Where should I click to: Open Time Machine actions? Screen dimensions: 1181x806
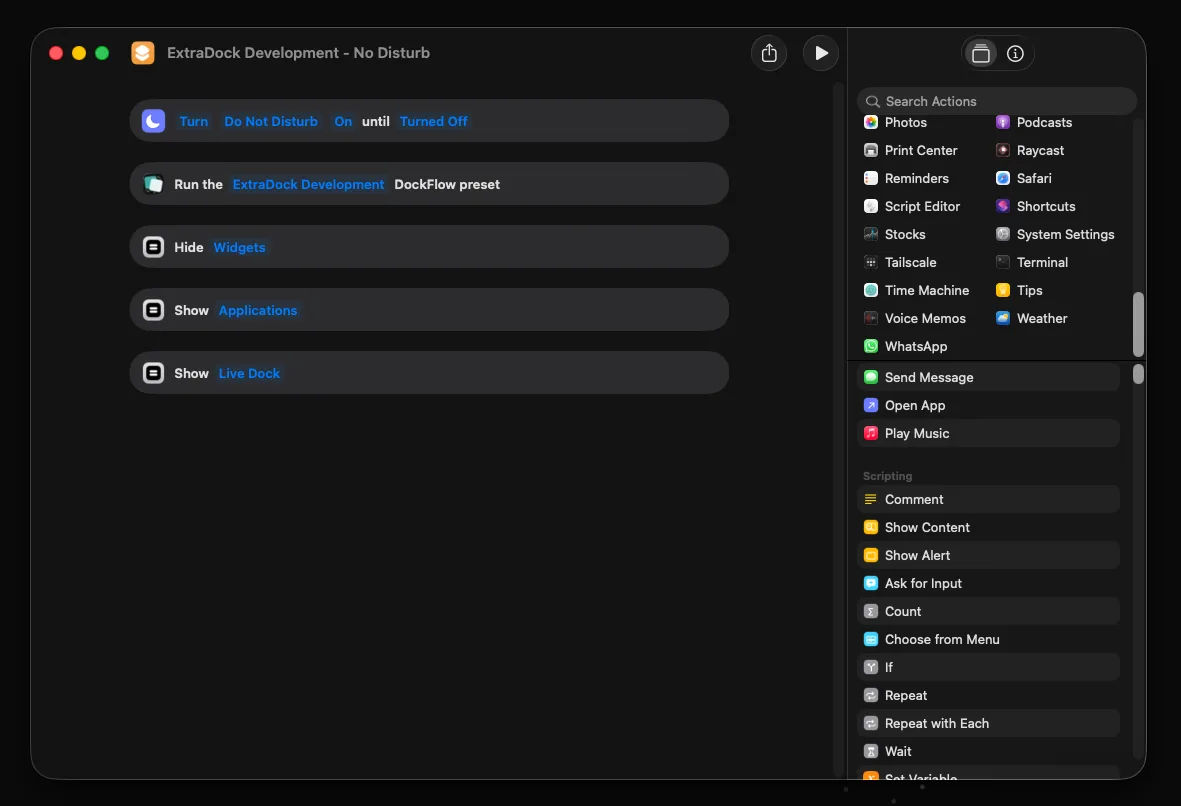point(917,290)
